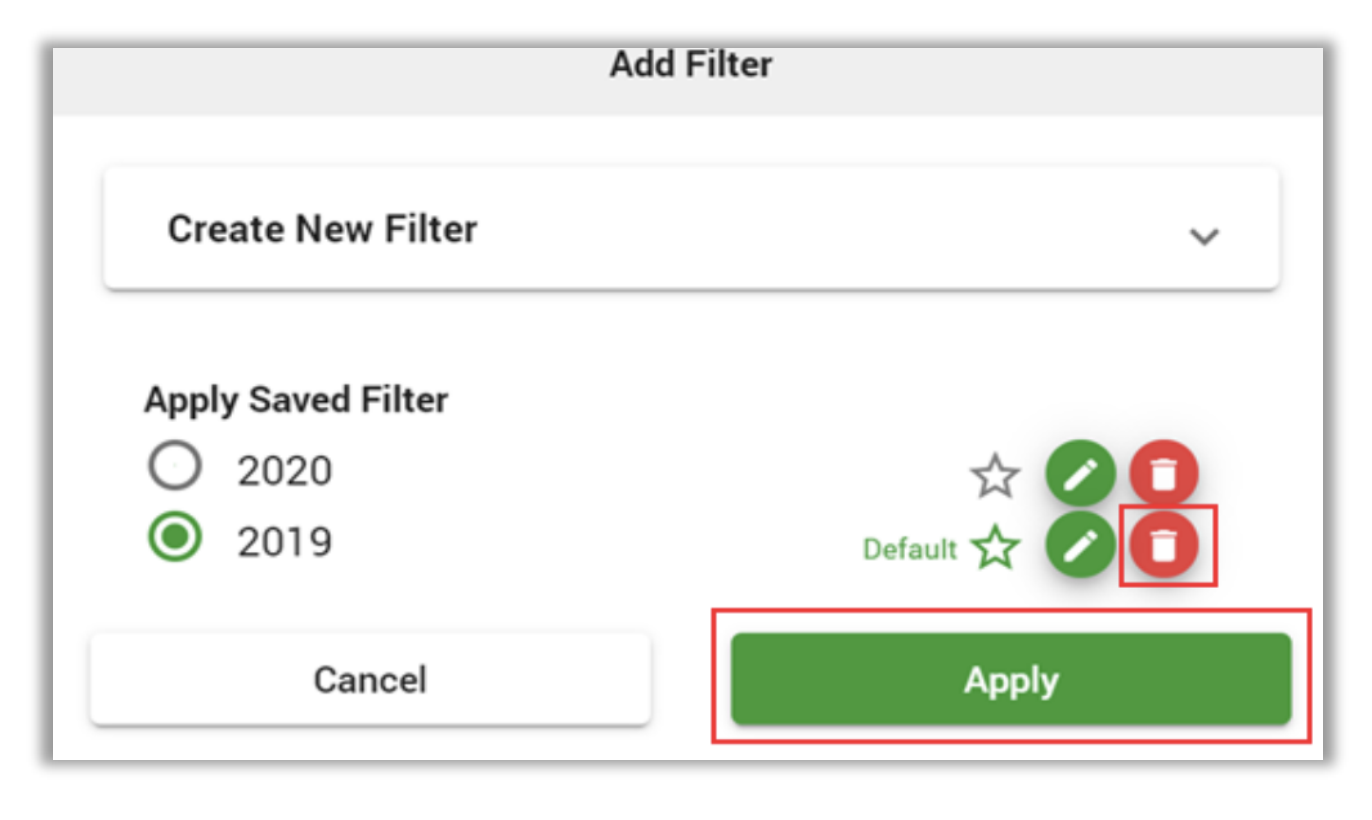Delete the 2020 saved filter
Image resolution: width=1372 pixels, height=820 pixels.
1163,474
